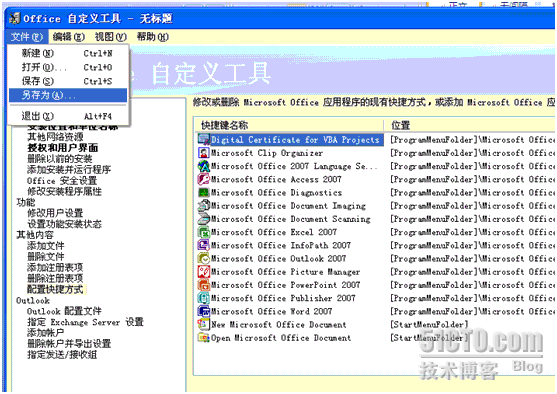557x394 pixels.
Task: Choose 保存(S) from the file menu
Action: coord(68,81)
